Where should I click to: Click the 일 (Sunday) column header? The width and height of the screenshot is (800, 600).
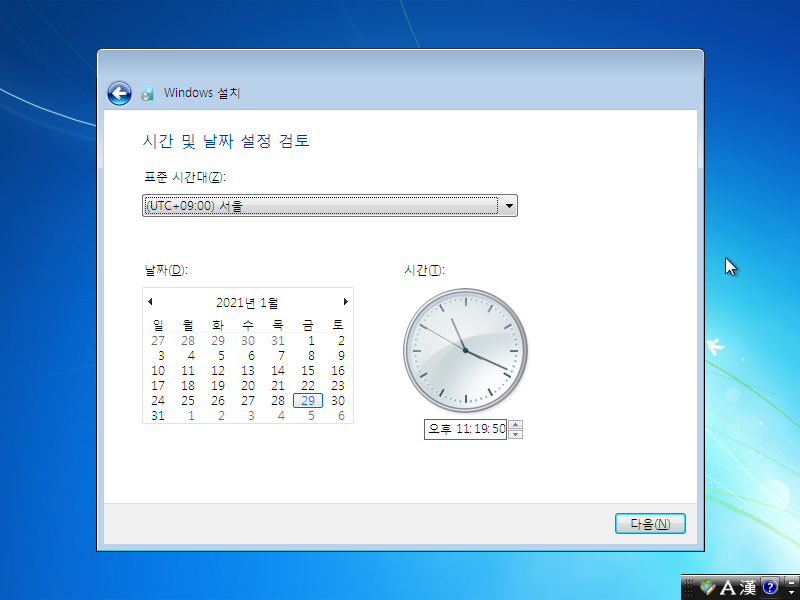[158, 324]
